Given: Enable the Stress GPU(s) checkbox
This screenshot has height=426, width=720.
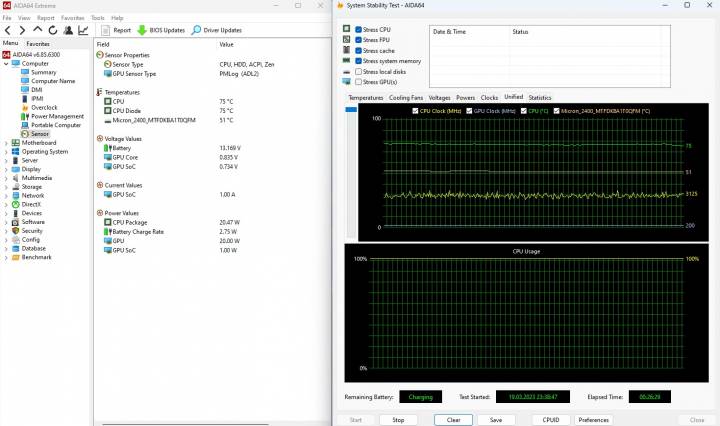Looking at the screenshot, I should (x=359, y=82).
